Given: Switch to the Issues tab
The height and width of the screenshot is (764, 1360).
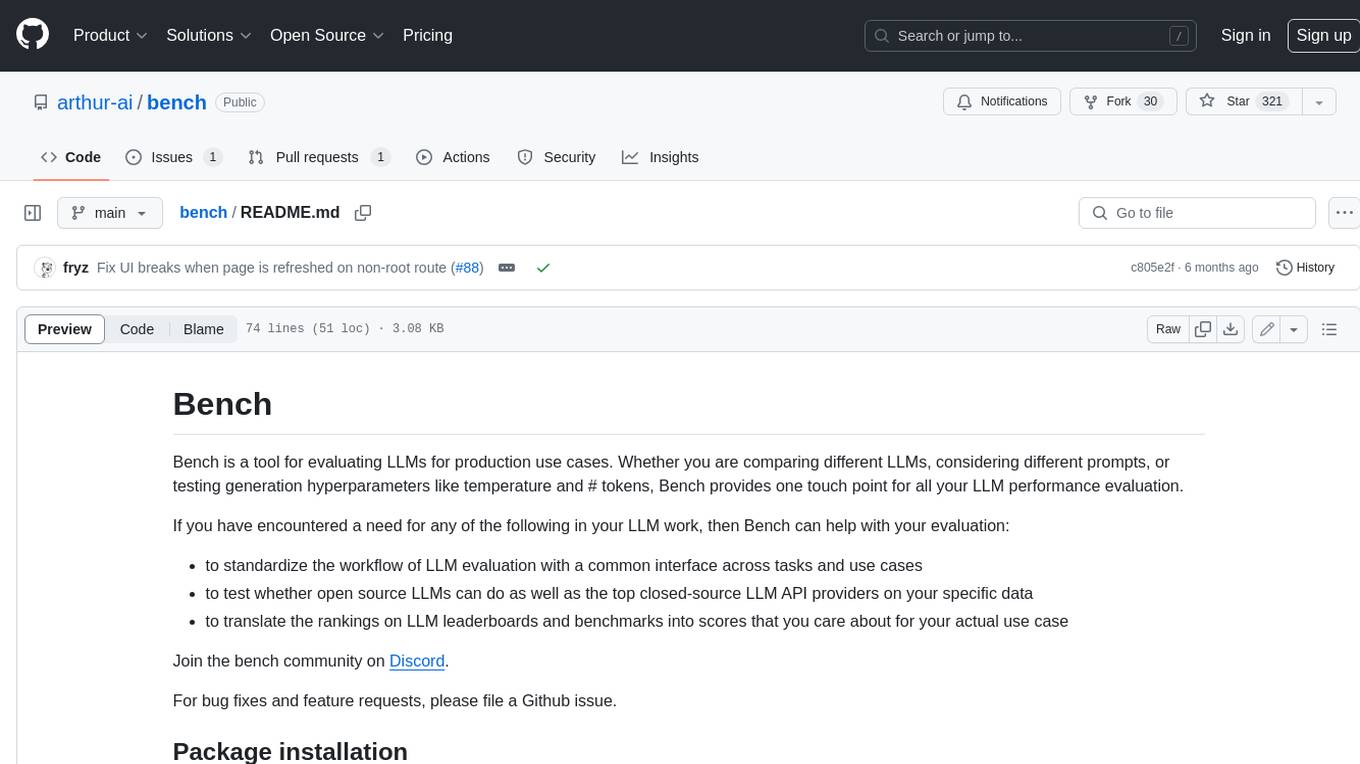Looking at the screenshot, I should click(173, 157).
